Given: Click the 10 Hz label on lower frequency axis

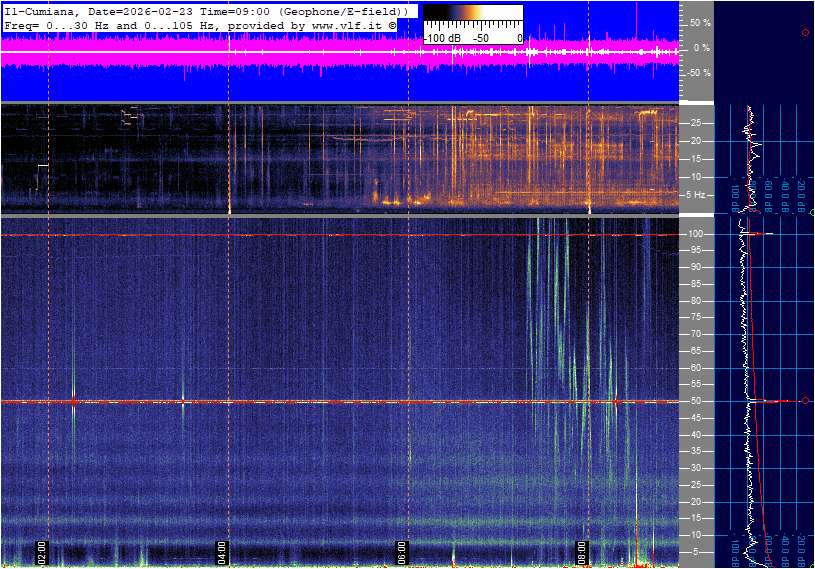Looking at the screenshot, I should 696,535.
